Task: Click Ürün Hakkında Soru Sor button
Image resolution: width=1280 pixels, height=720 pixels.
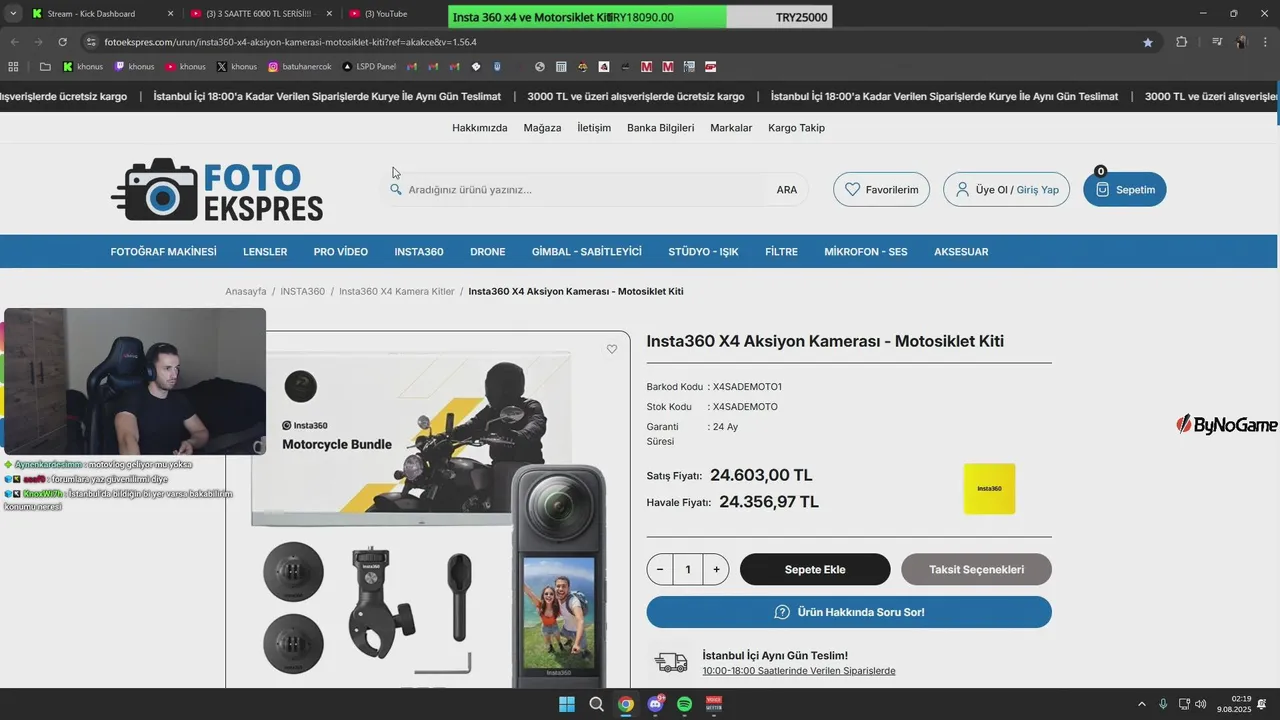Action: [x=849, y=612]
